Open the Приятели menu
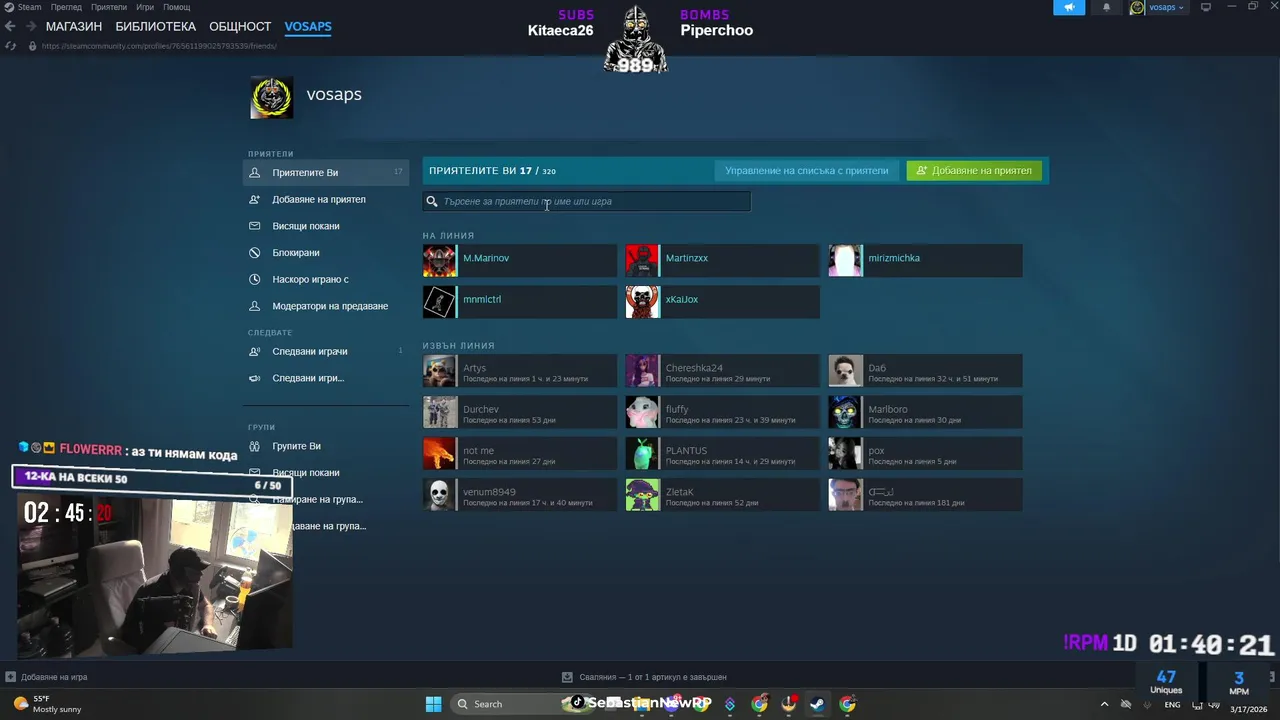This screenshot has width=1280, height=720. (x=109, y=7)
